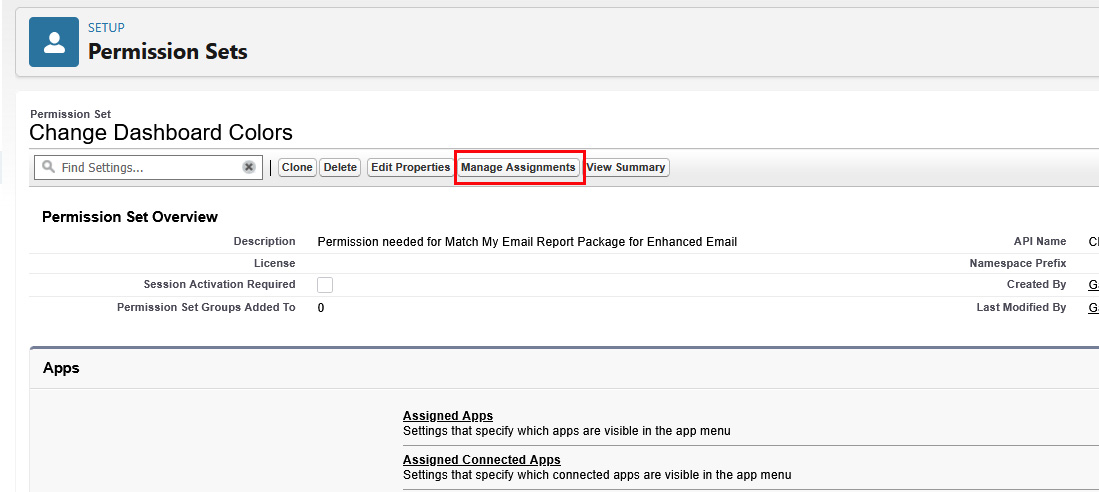1099x492 pixels.
Task: Open the Created By user link
Action: [1093, 285]
